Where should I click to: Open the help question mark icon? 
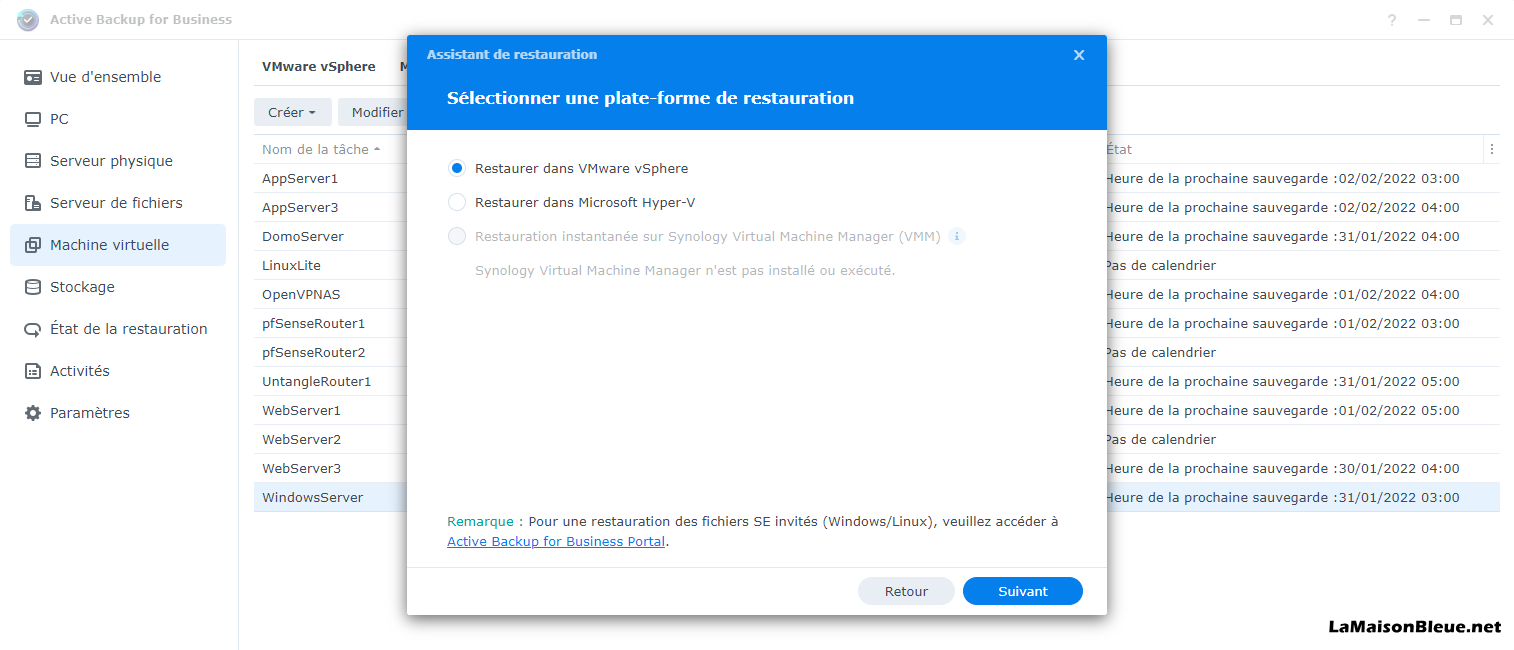coord(1391,20)
